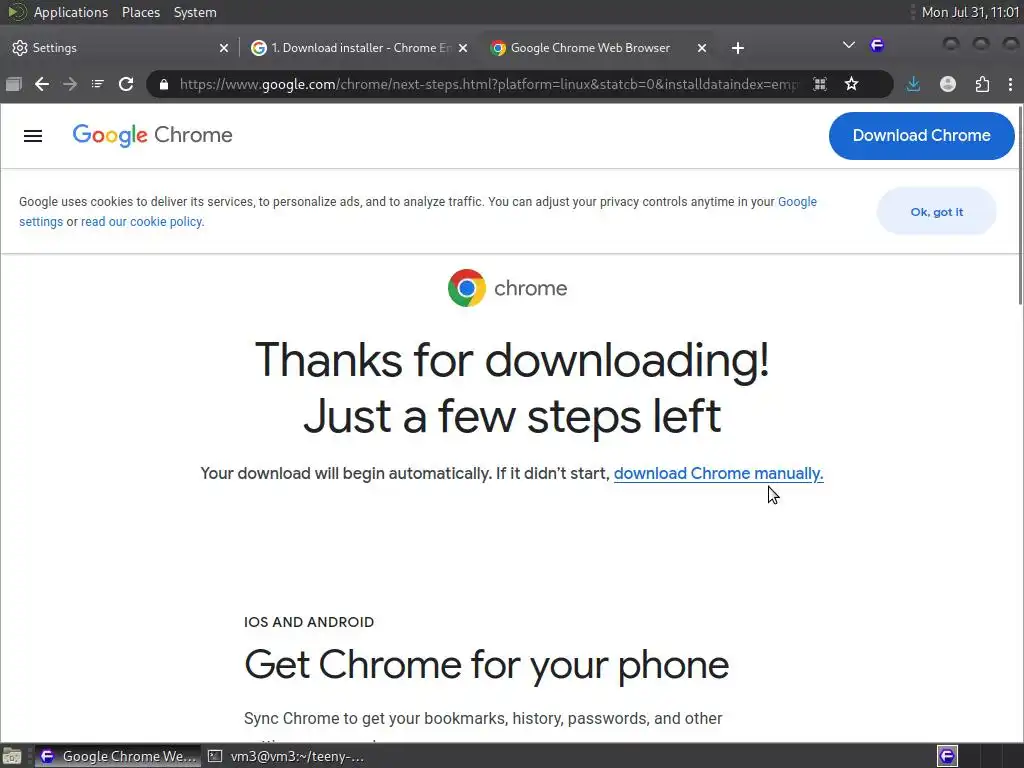Open the read our cookie policy link
This screenshot has height=768, width=1024.
[x=141, y=222]
